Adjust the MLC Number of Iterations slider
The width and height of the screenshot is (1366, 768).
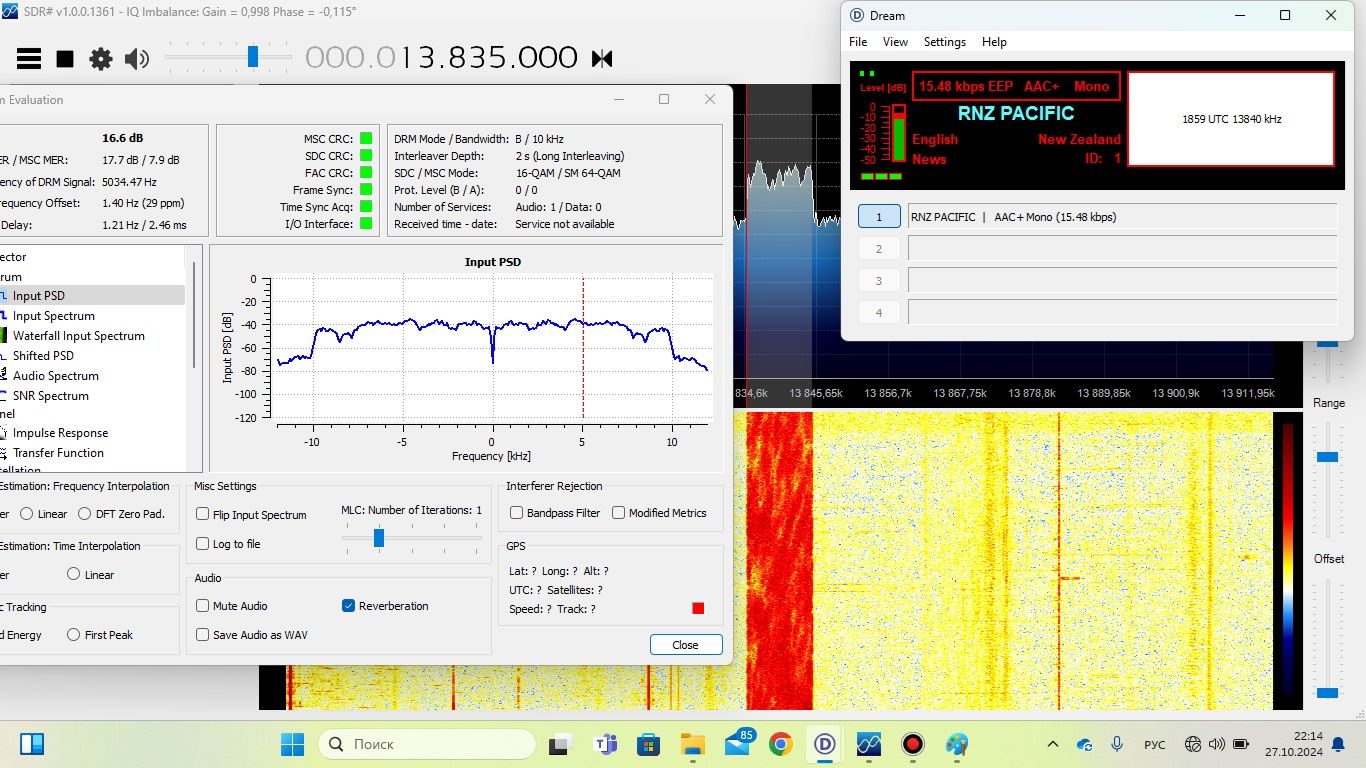pyautogui.click(x=379, y=538)
